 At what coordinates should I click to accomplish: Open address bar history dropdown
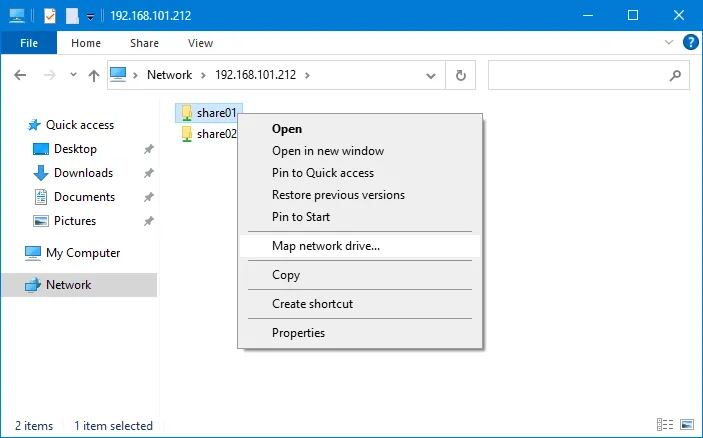(x=432, y=75)
